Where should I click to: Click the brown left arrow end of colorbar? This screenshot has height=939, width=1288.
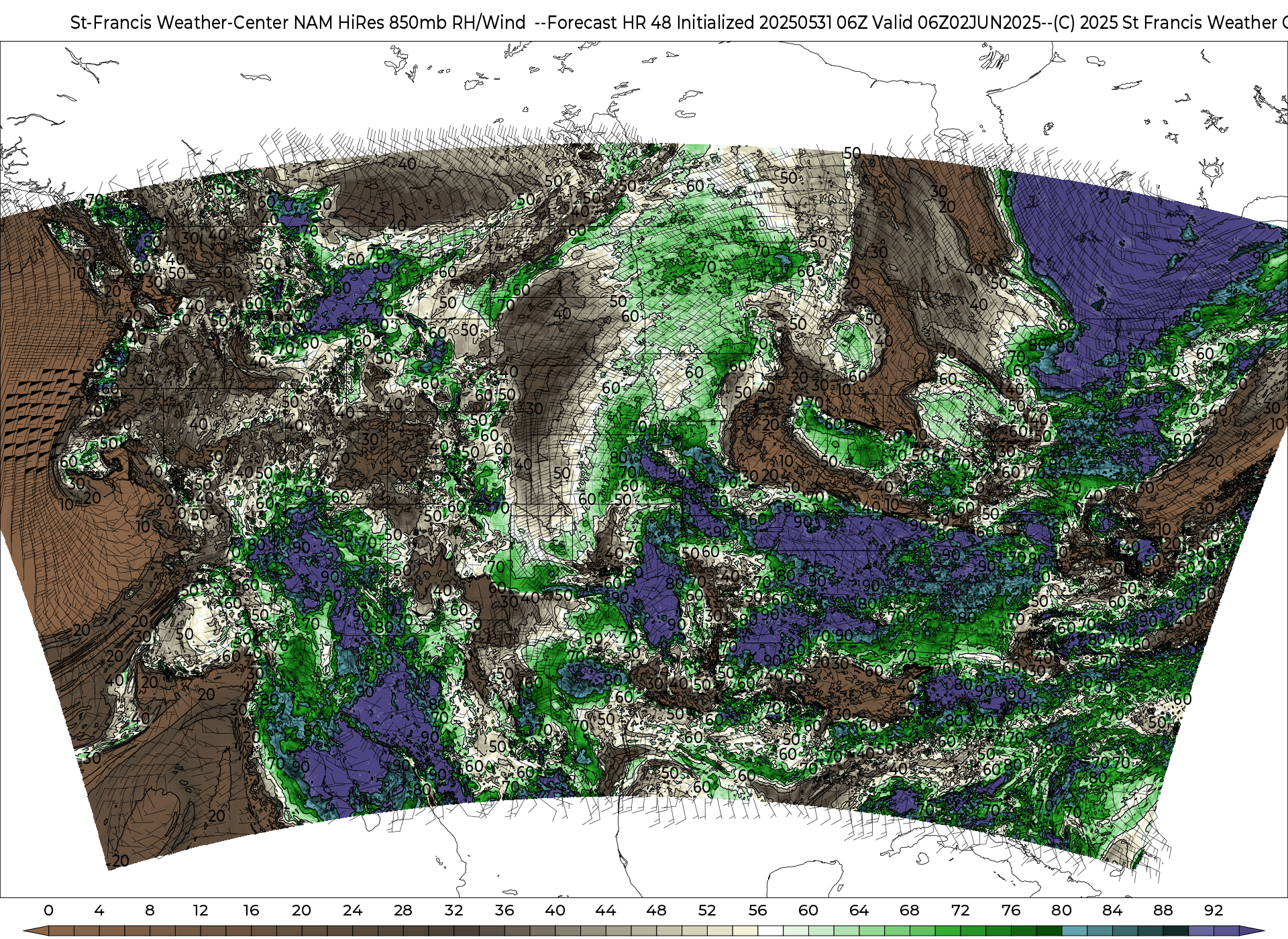coord(36,931)
